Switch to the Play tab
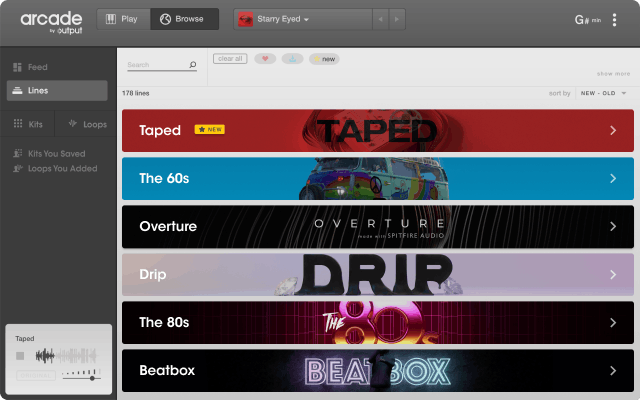This screenshot has height=400, width=640. click(124, 19)
